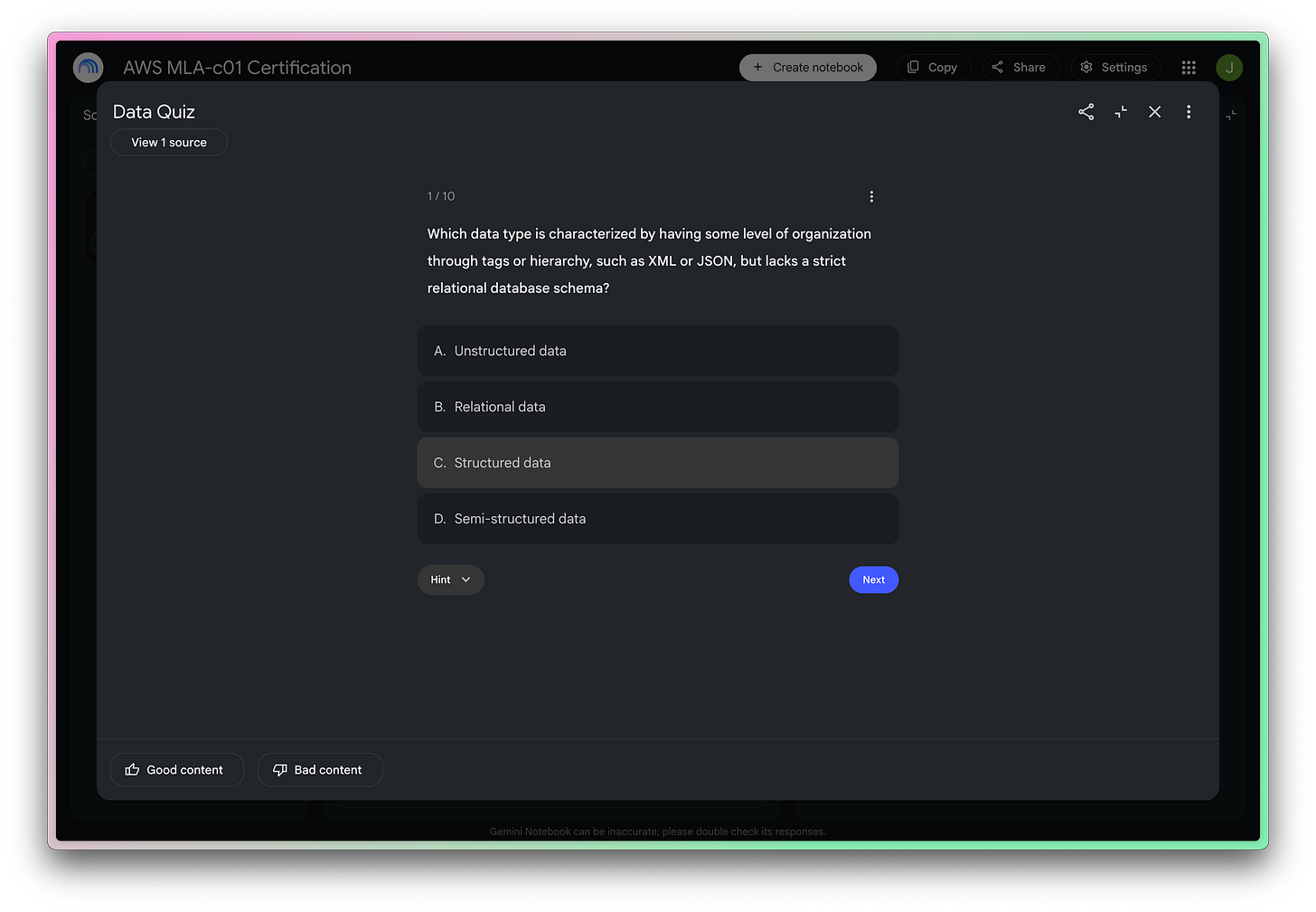Screen dimensions: 1316x912
Task: Go to the Next question
Action: tap(874, 580)
